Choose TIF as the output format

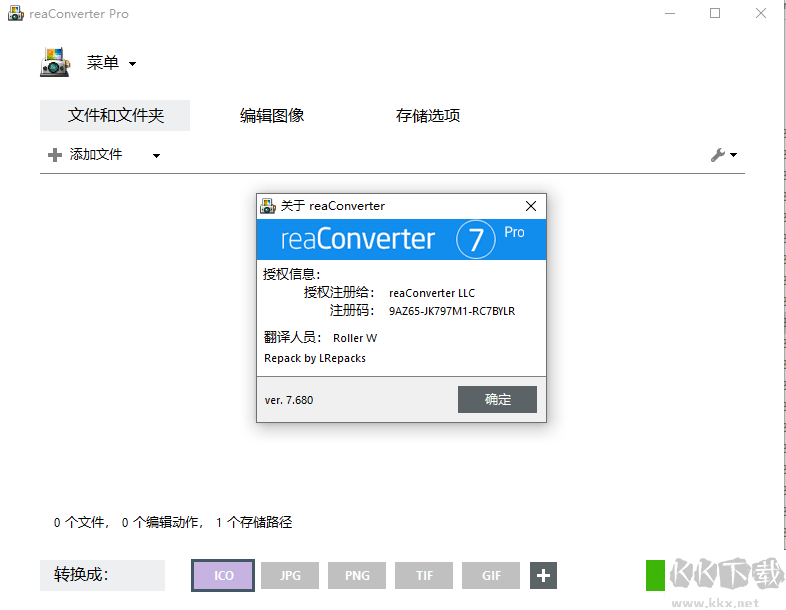pyautogui.click(x=424, y=575)
